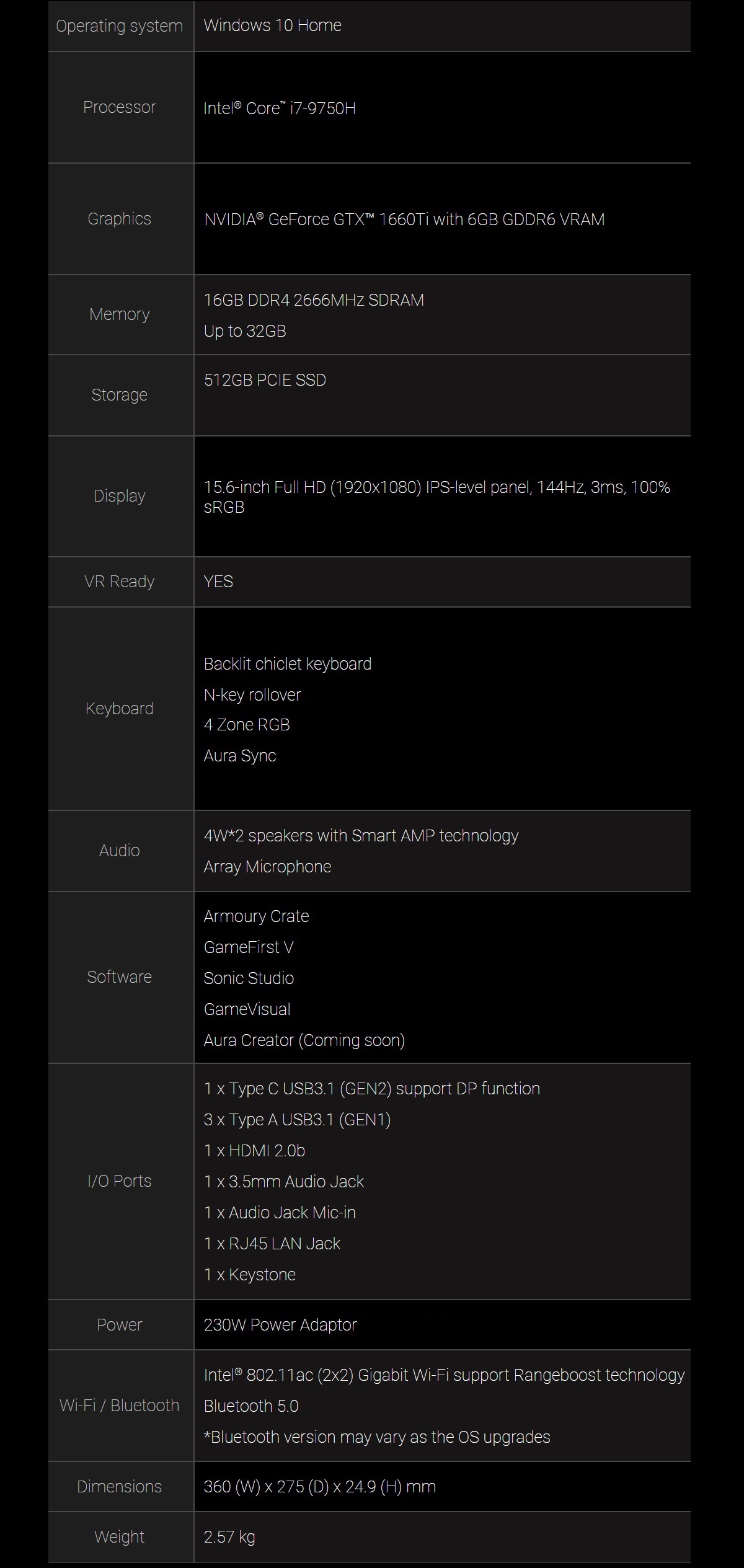Click the Armoury Crate software entry

[x=256, y=916]
